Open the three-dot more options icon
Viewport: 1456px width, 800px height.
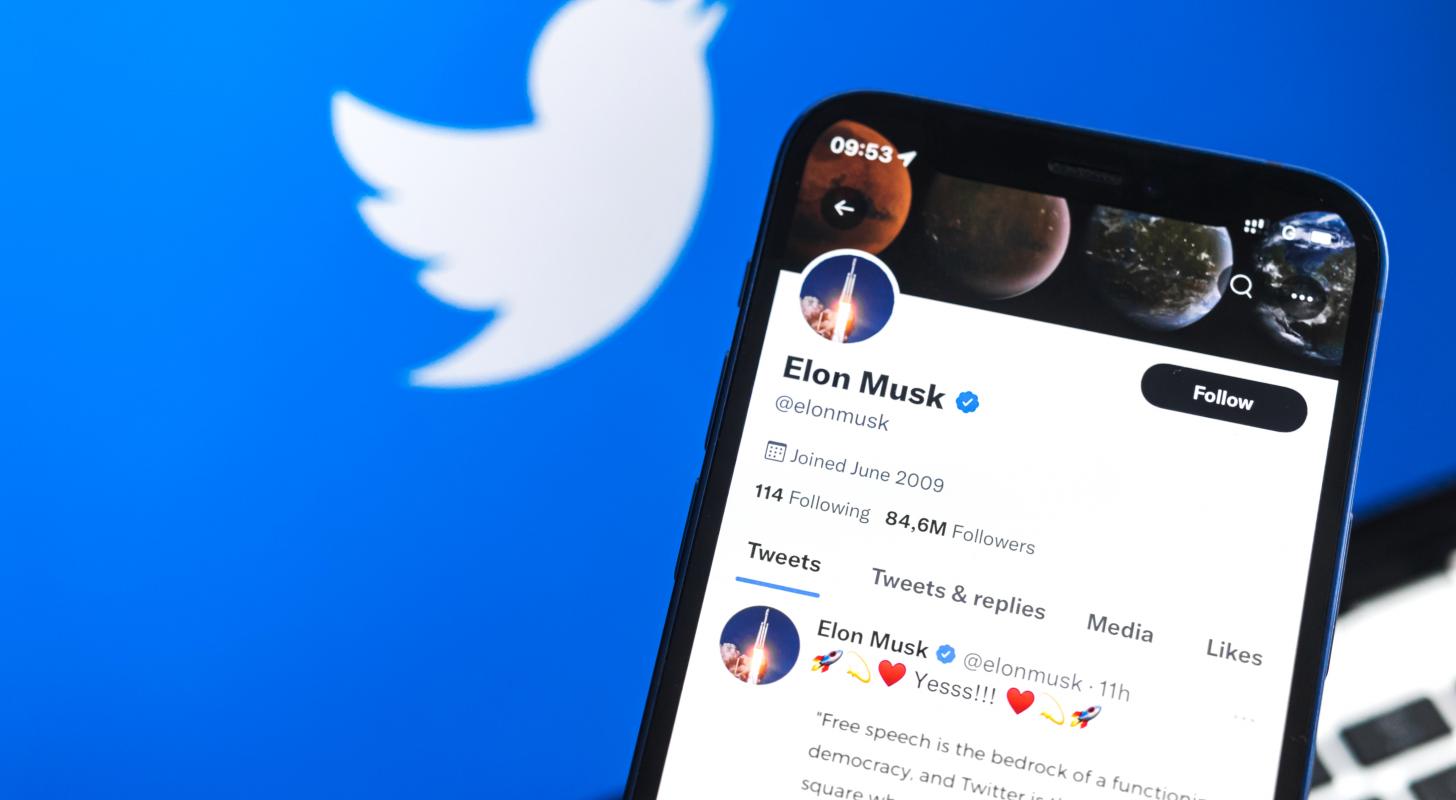1302,297
